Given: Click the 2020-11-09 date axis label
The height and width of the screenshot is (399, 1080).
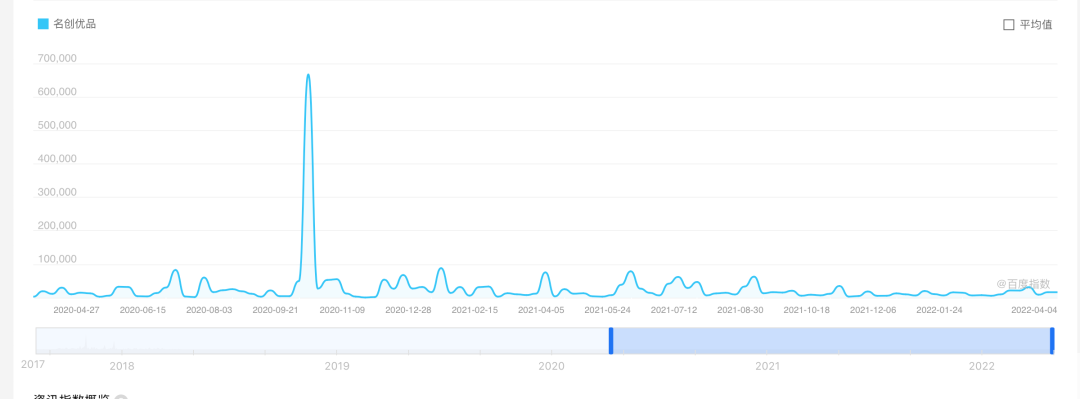Looking at the screenshot, I should pyautogui.click(x=342, y=310).
